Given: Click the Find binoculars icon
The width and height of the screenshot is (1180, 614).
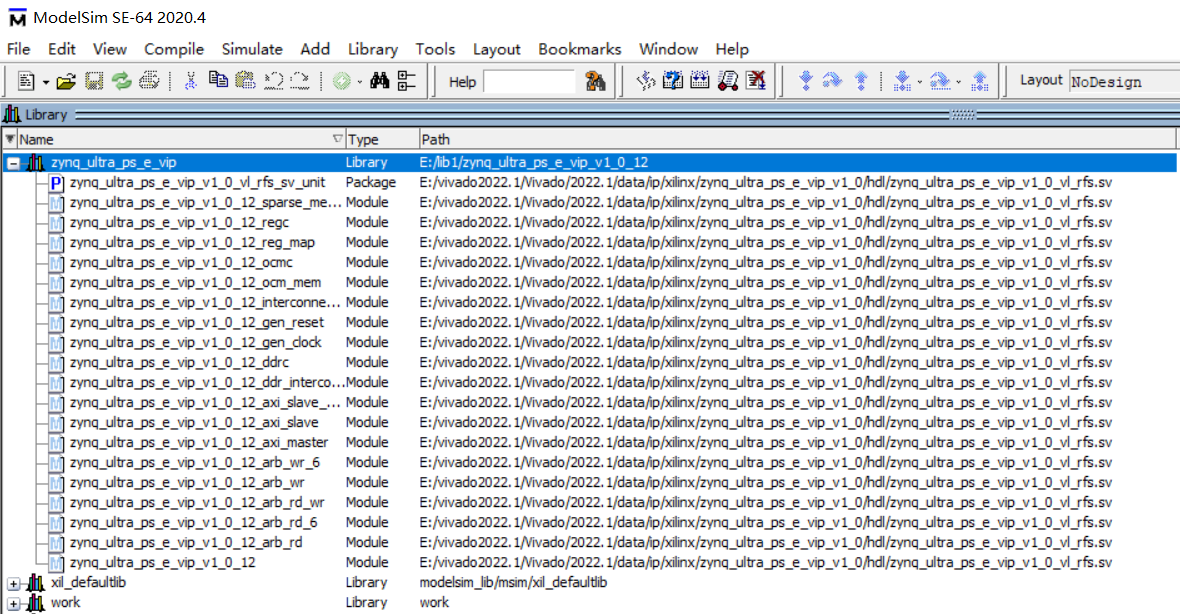Looking at the screenshot, I should 379,81.
